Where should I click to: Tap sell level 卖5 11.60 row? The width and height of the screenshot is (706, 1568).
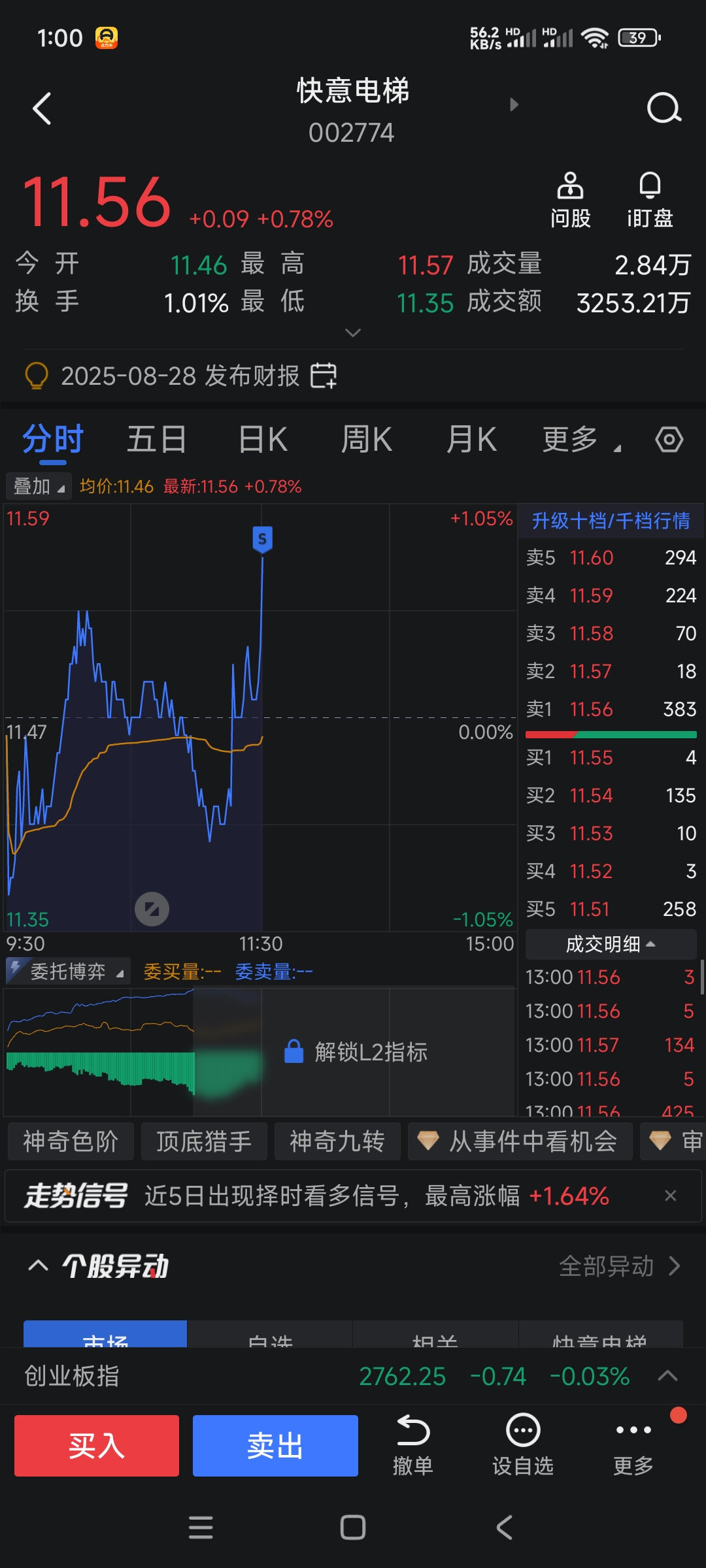[x=611, y=557]
